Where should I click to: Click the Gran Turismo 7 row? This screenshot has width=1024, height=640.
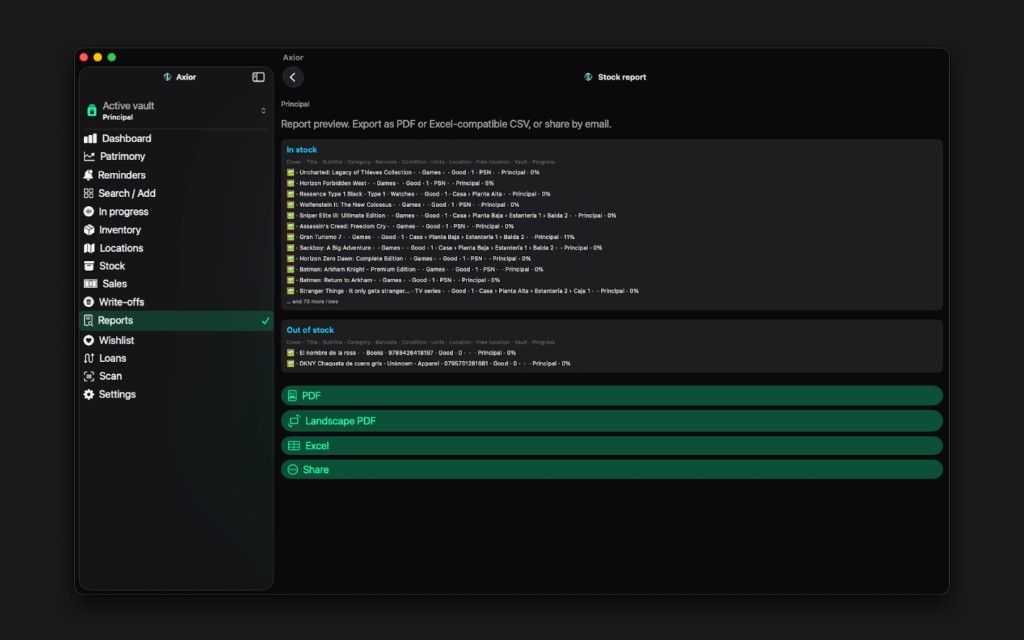click(x=430, y=237)
